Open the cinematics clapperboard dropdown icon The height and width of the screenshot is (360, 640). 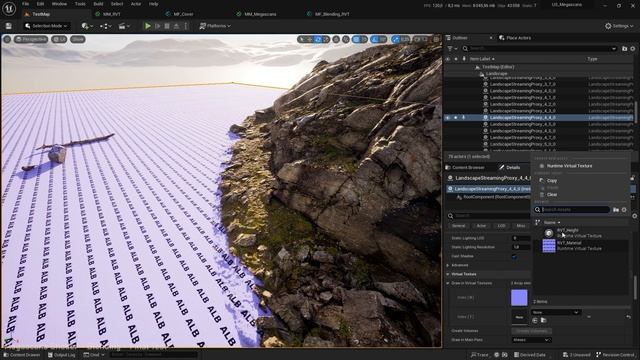124,26
